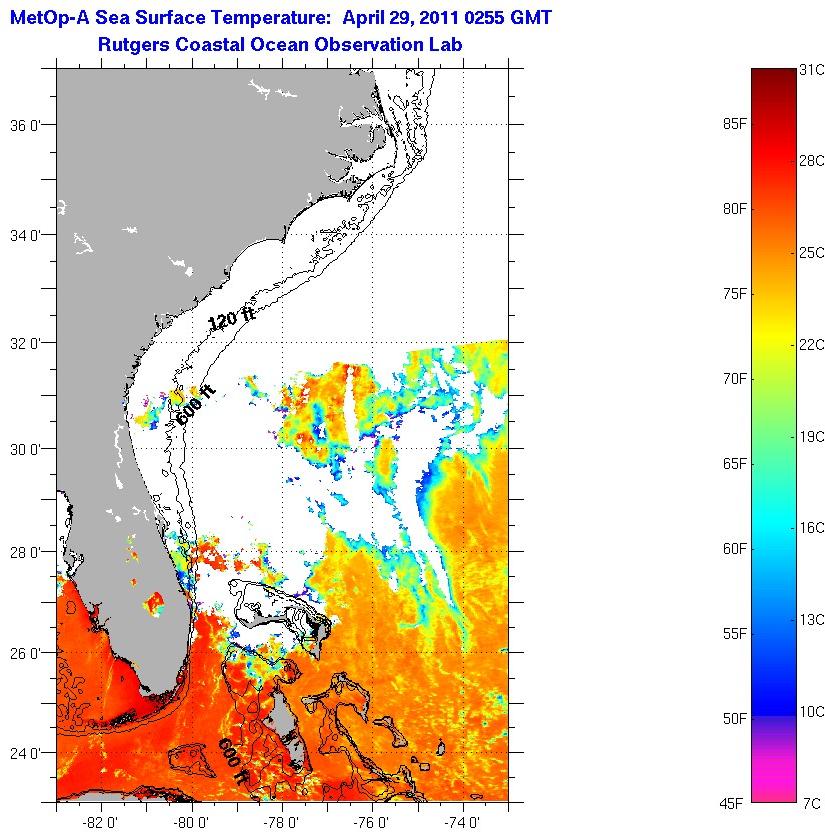Click the 24 0' latitude axis label
Image resolution: width=825 pixels, height=832 pixels.
(x=25, y=753)
